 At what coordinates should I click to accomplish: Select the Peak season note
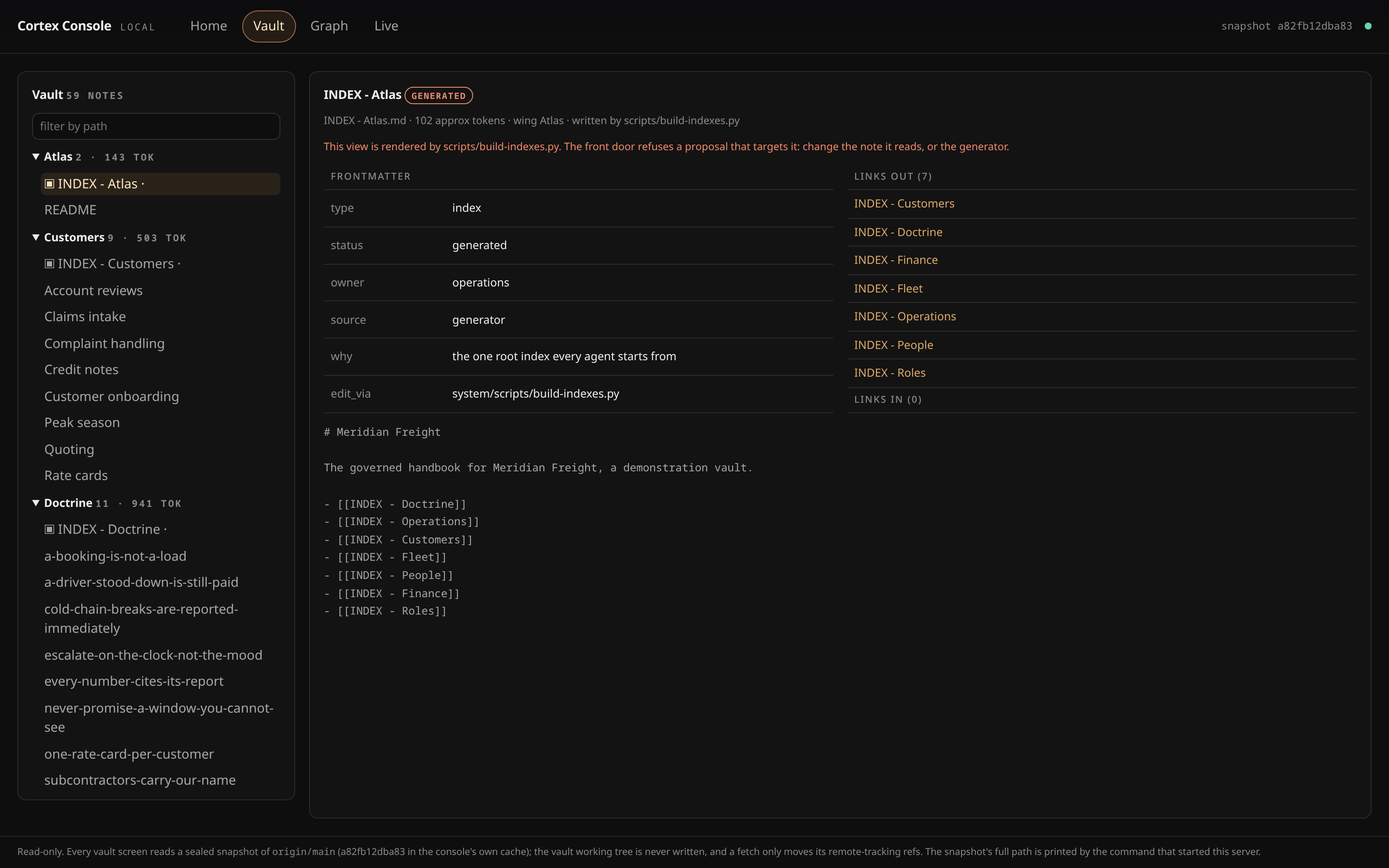[160, 423]
